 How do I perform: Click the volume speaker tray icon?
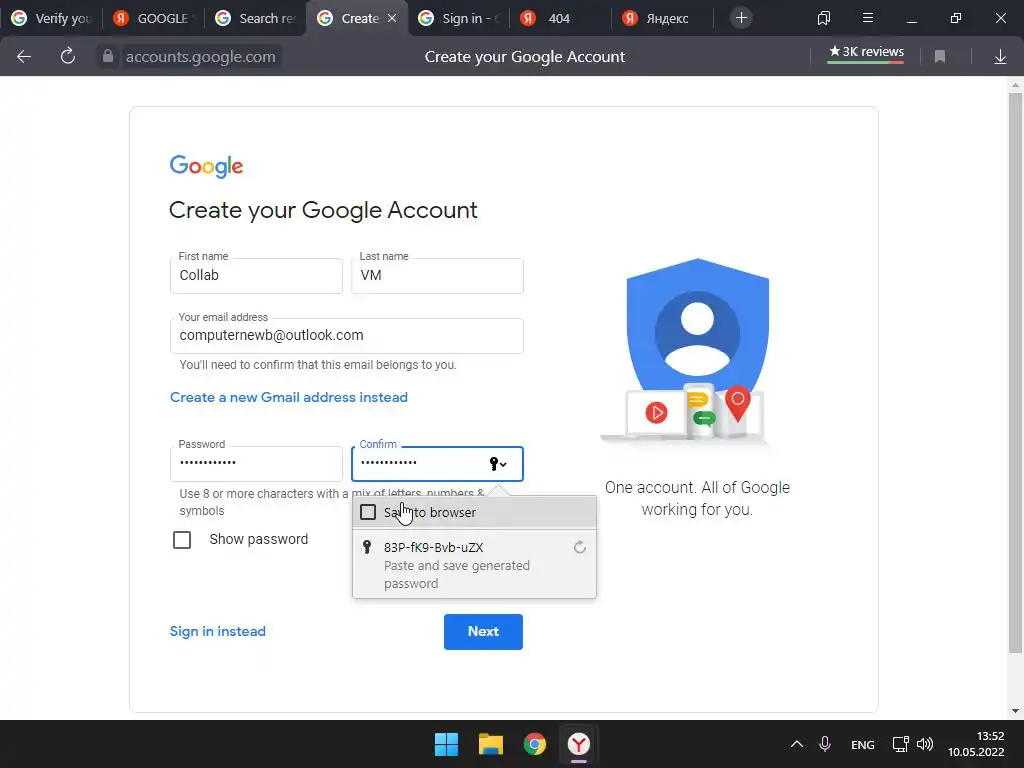925,744
